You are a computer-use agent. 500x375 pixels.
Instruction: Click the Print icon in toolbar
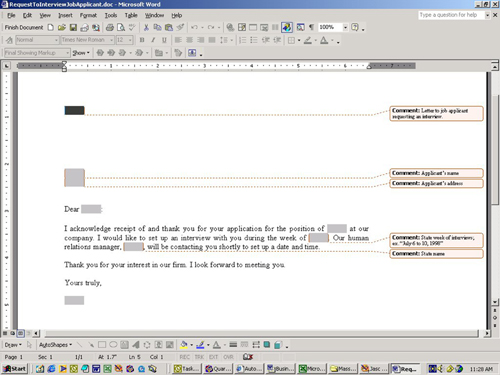(110, 27)
